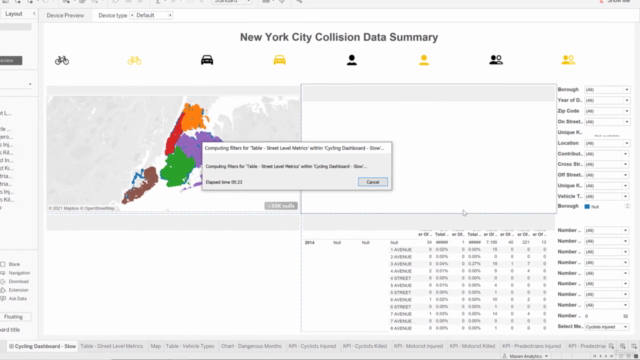The width and height of the screenshot is (640, 360).
Task: Open the Contribut.. filter dropdown
Action: pyautogui.click(x=607, y=154)
